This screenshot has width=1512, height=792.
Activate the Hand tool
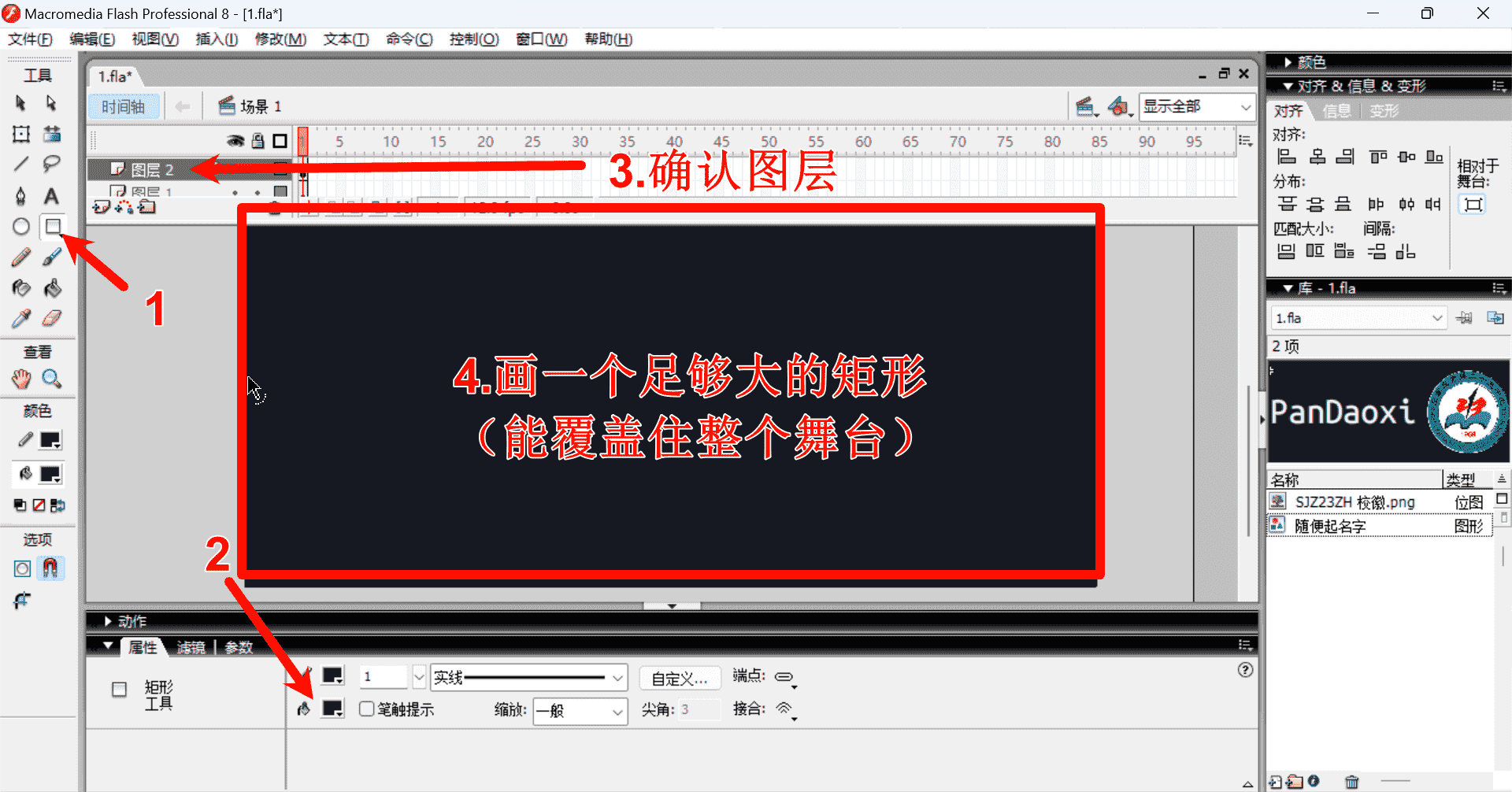tap(21, 379)
